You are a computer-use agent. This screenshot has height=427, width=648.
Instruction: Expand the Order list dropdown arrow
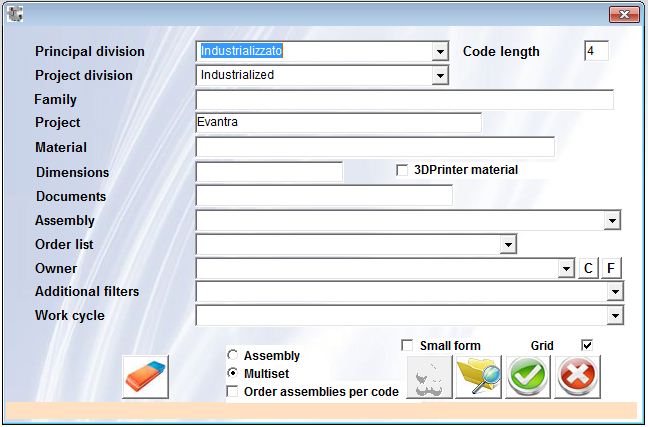pos(508,244)
